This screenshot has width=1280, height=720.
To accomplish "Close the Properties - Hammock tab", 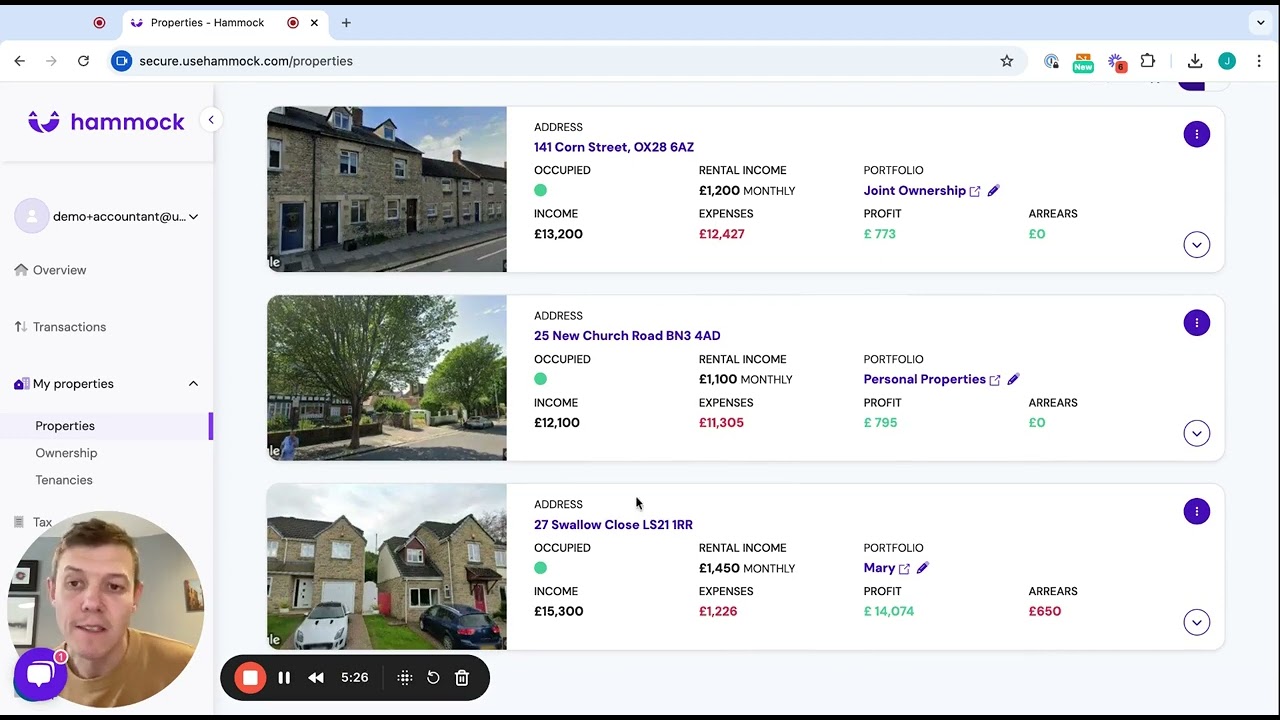I will pyautogui.click(x=315, y=22).
